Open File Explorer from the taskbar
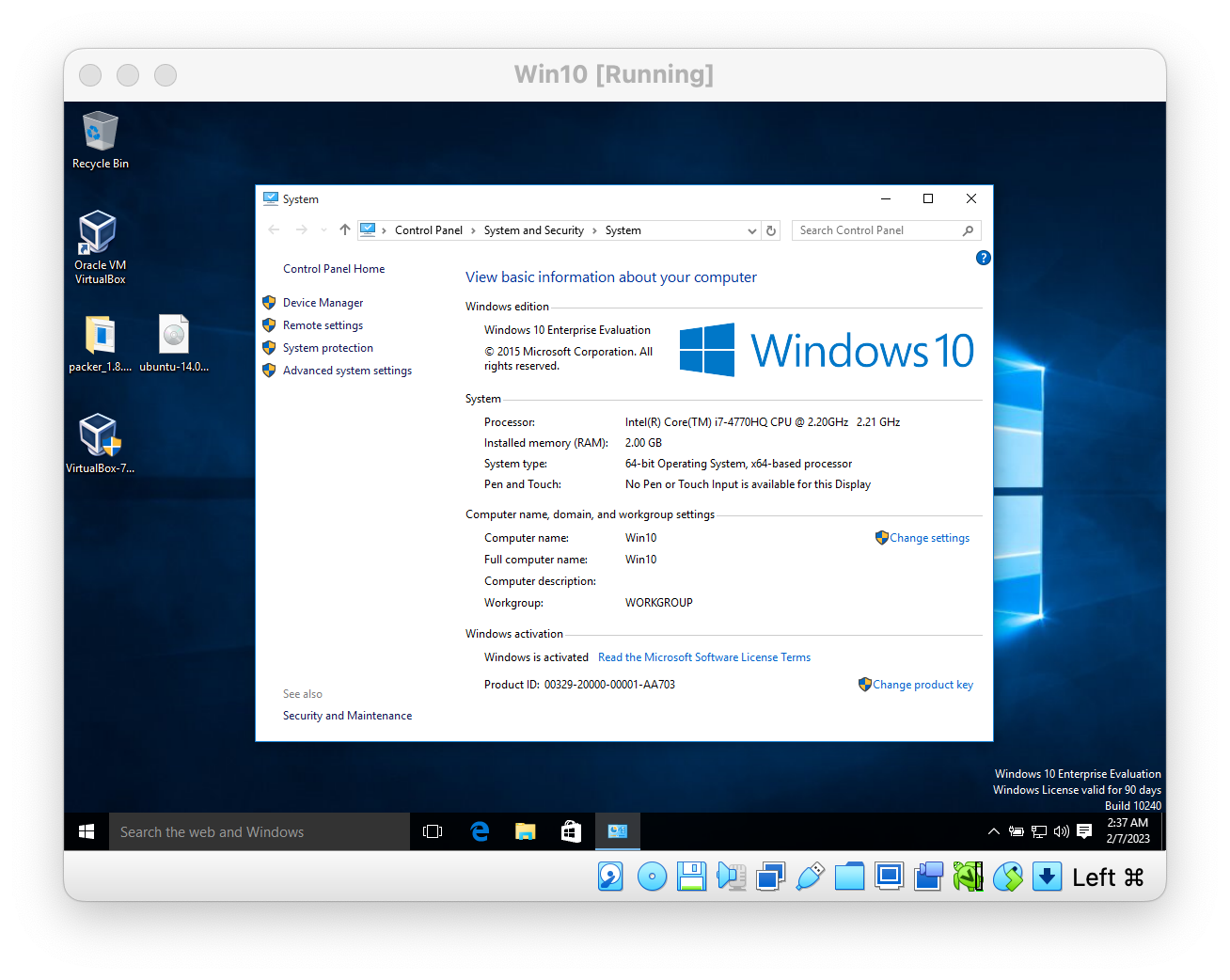 pos(525,831)
